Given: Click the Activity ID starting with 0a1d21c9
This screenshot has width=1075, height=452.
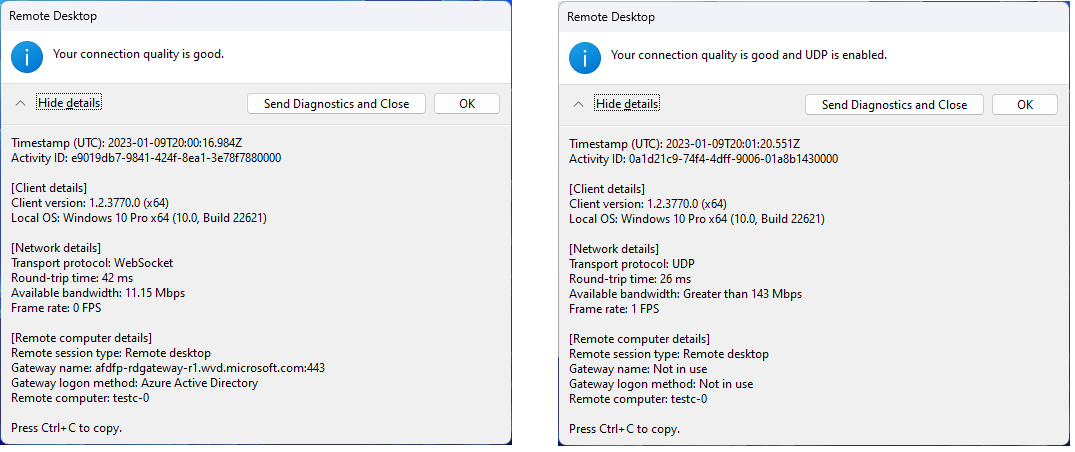Looking at the screenshot, I should click(x=703, y=159).
